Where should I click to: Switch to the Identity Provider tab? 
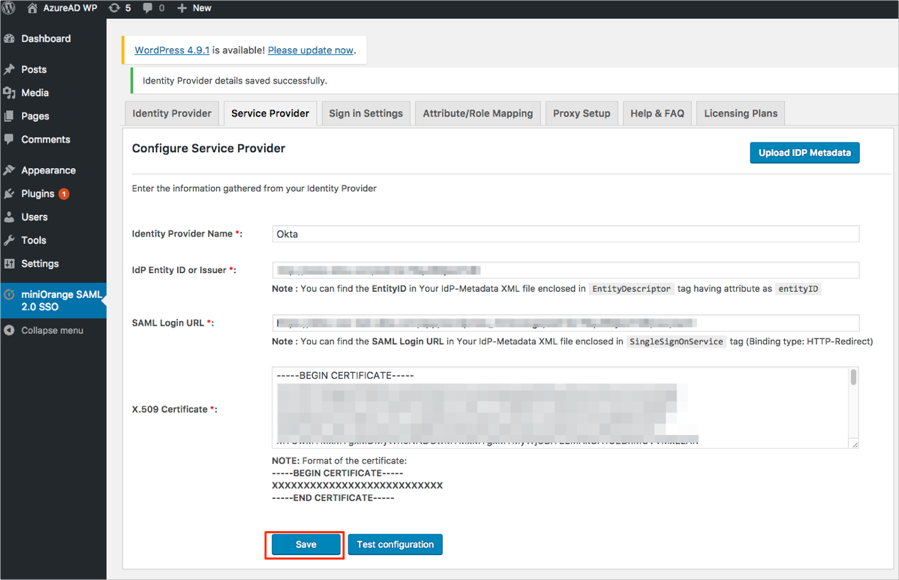coord(172,113)
